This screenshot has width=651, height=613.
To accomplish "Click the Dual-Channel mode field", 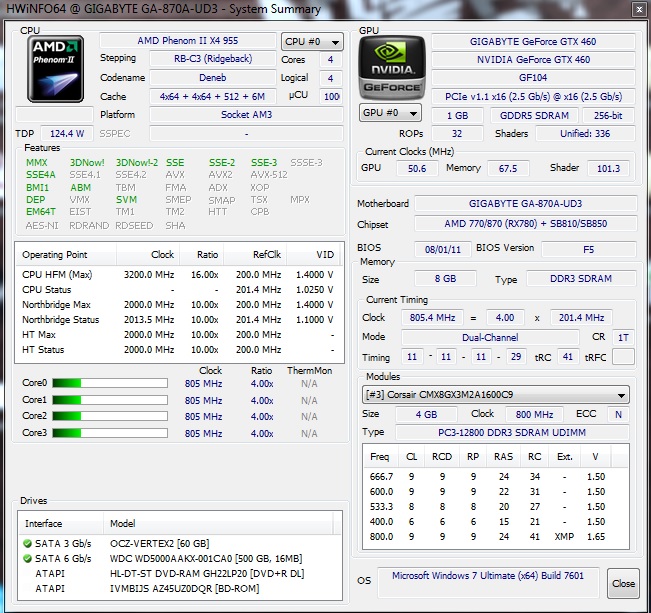I will [490, 338].
